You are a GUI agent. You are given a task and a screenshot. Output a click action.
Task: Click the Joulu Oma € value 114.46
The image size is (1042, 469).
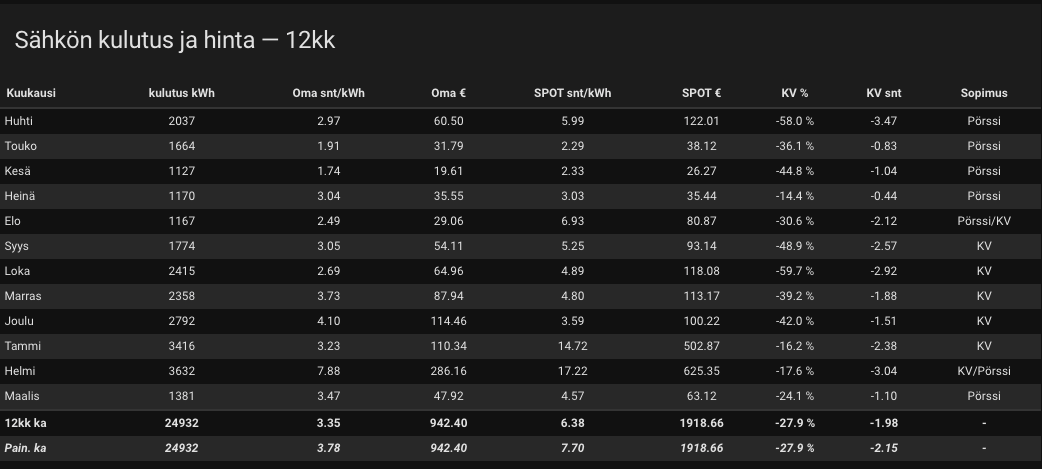[x=448, y=321]
